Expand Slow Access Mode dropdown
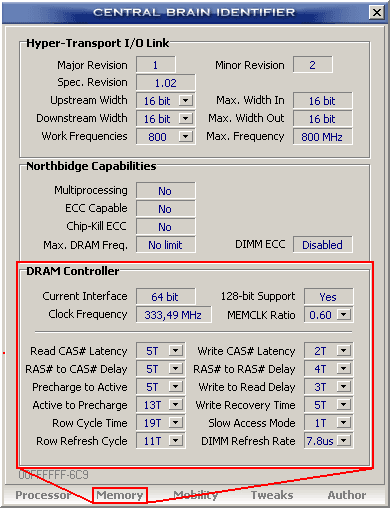This screenshot has height=508, width=390. (x=344, y=423)
